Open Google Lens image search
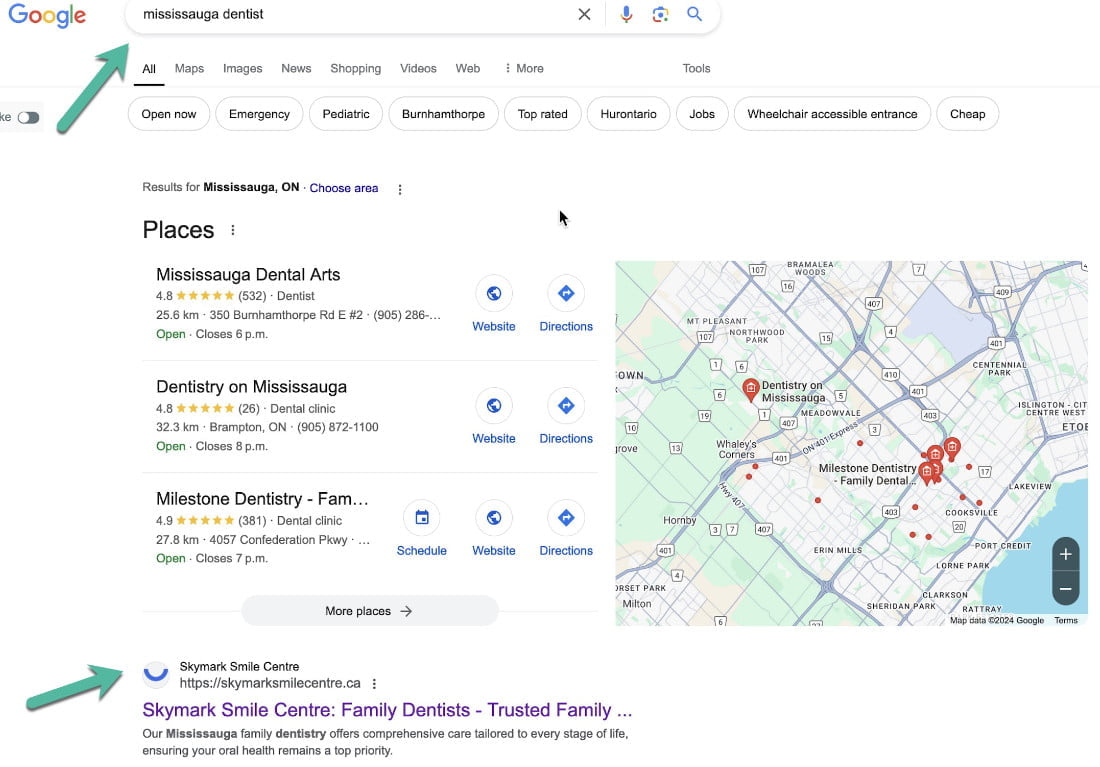Screen dimensions: 1100x767 [x=661, y=14]
